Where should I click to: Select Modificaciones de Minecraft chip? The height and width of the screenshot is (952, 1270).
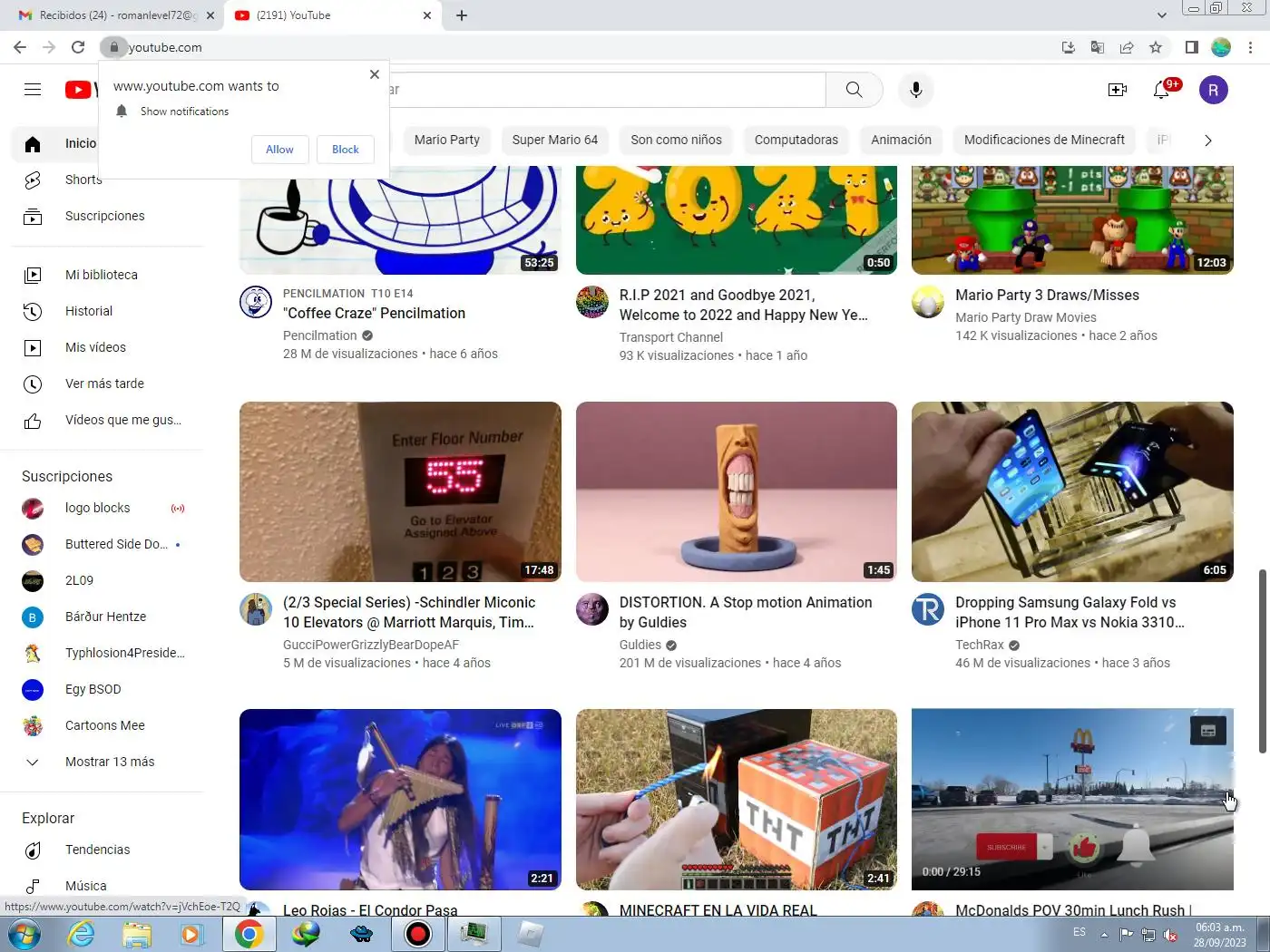pyautogui.click(x=1044, y=140)
